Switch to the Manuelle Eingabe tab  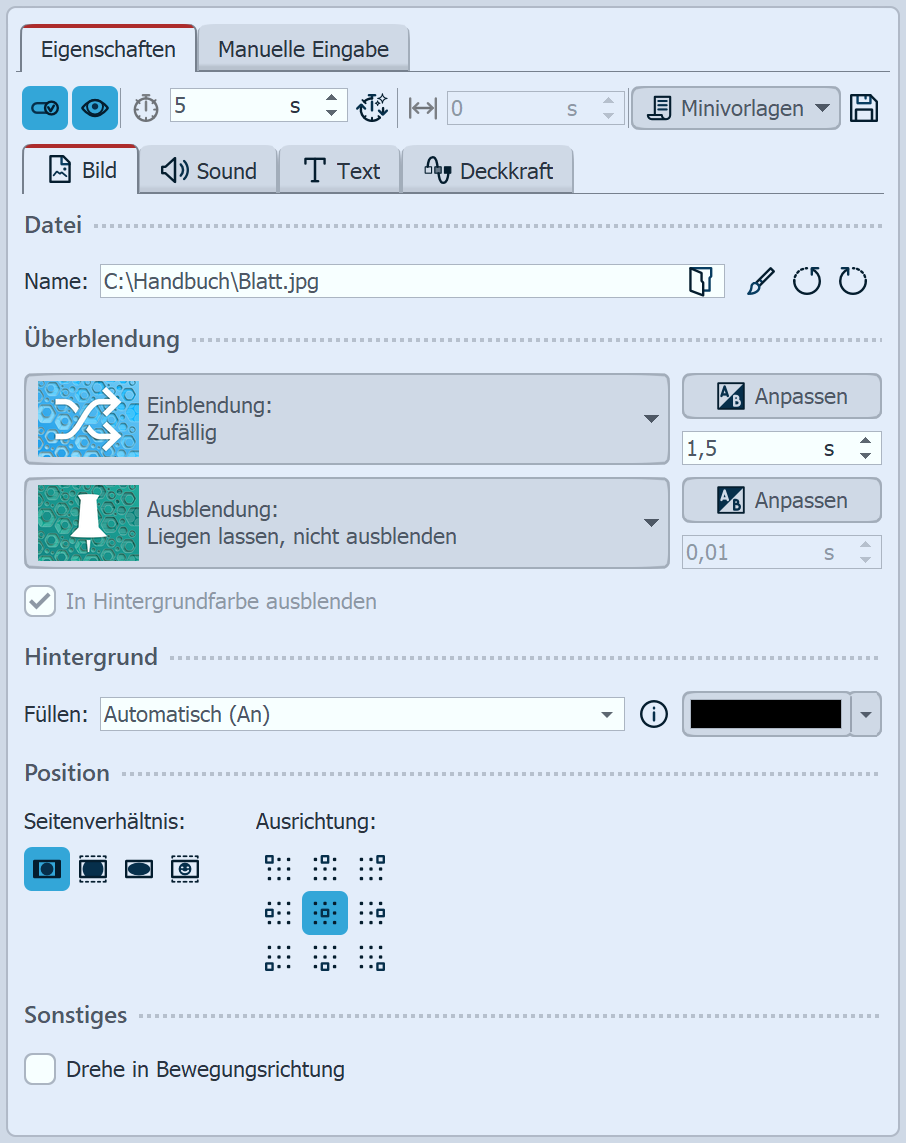point(302,45)
